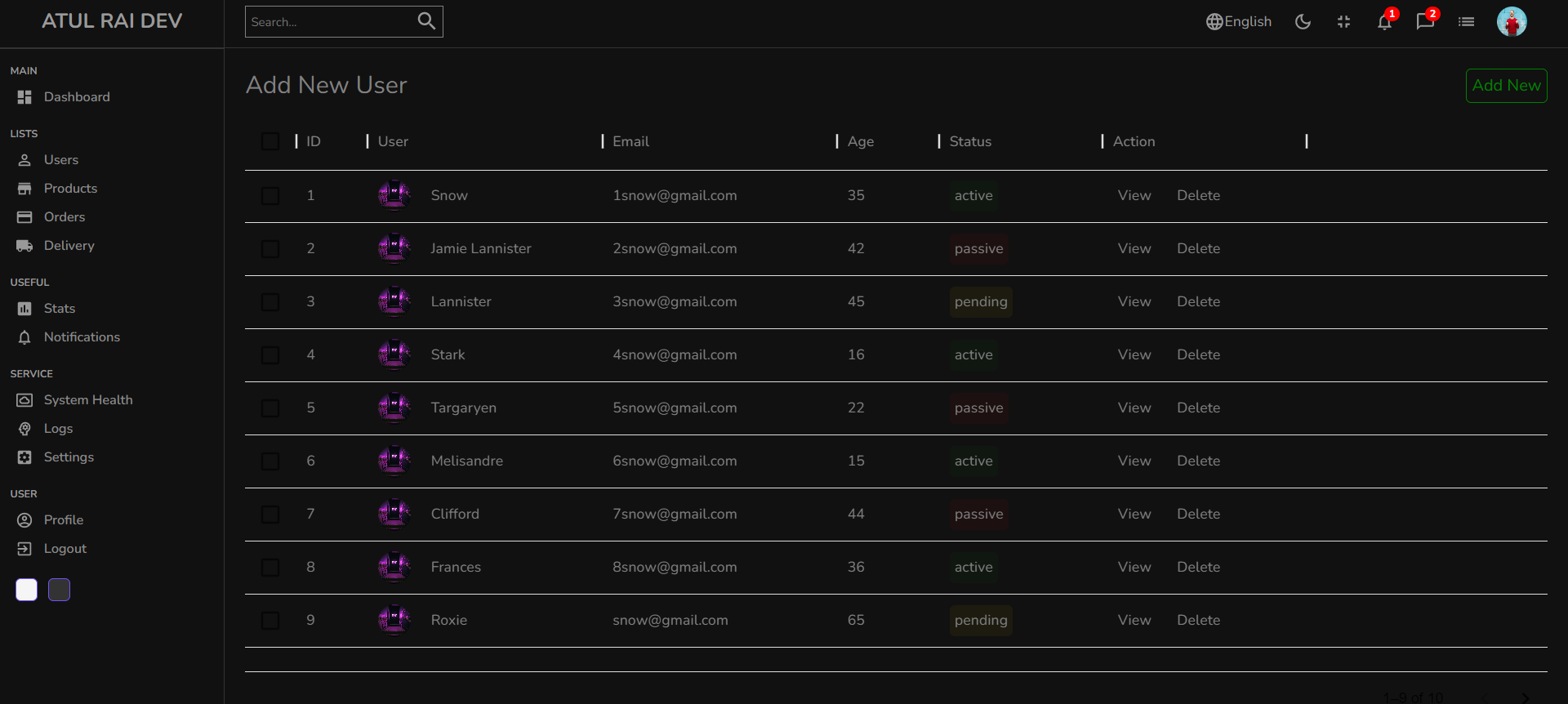
Task: Click the ATUL RAI DEV logo
Action: (112, 21)
